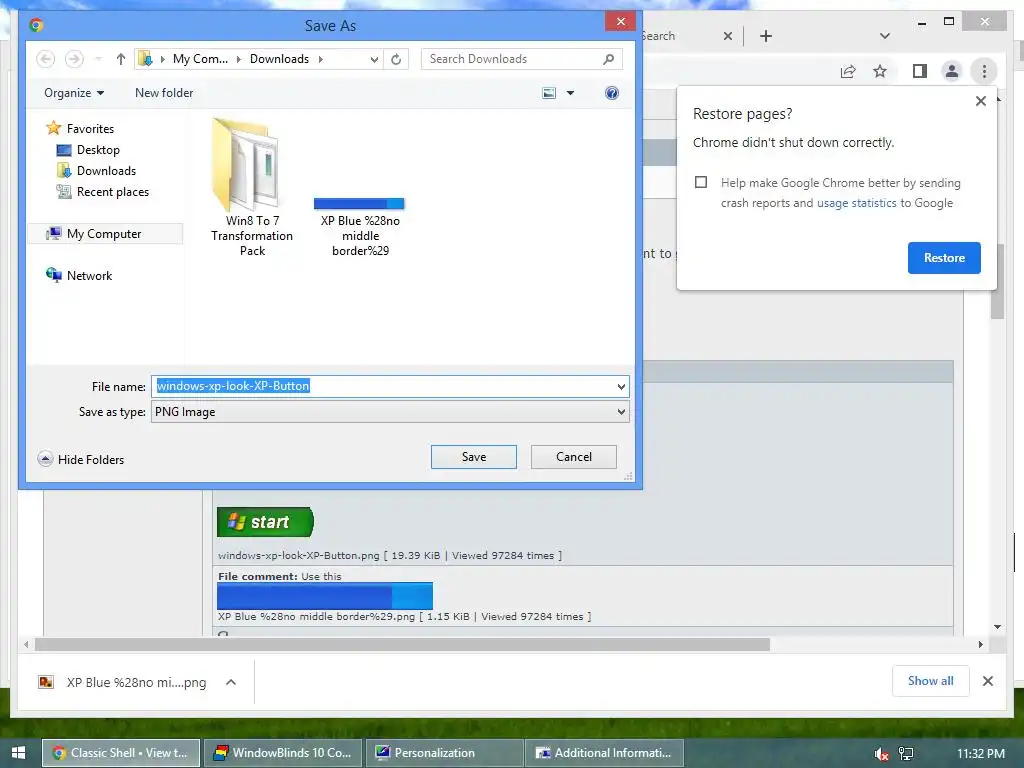1024x768 pixels.
Task: Select the My Com... breadcrumb segment
Action: click(200, 59)
